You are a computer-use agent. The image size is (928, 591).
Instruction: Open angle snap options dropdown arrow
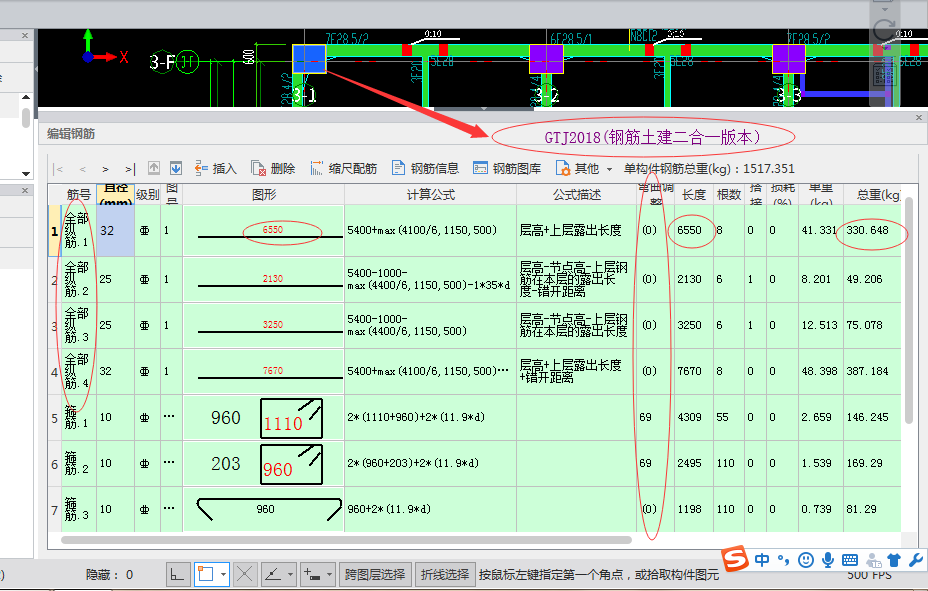pos(290,574)
